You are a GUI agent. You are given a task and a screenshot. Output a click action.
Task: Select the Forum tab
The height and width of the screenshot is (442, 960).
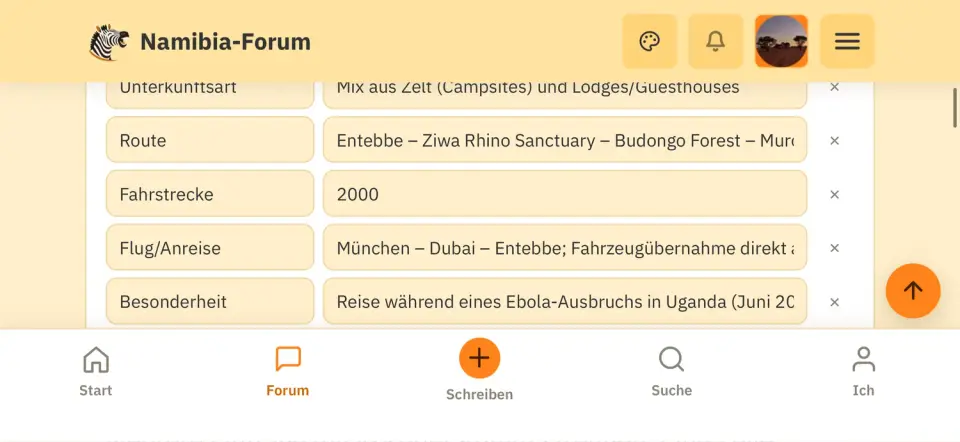click(288, 371)
